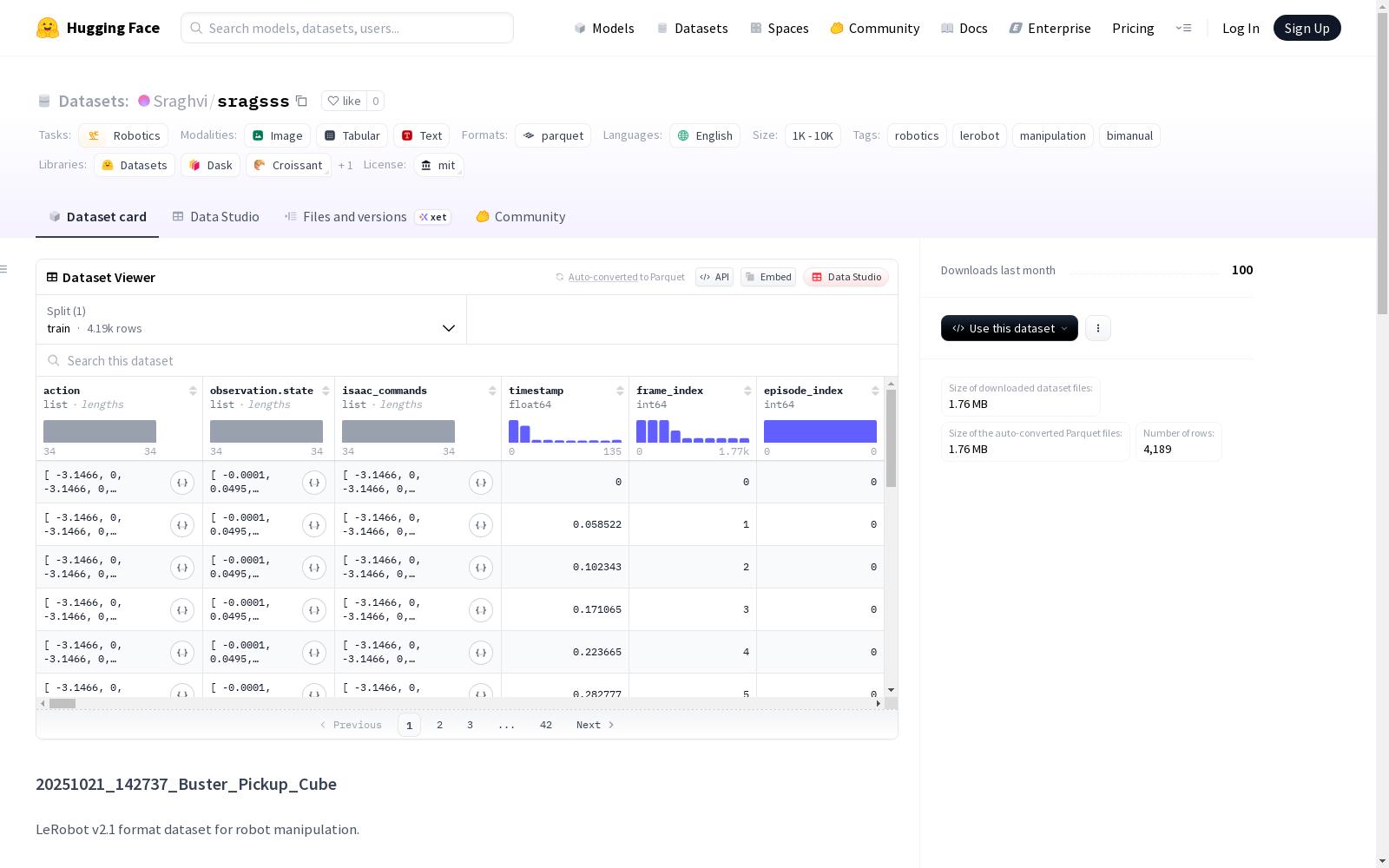Sort by the timestamp column
This screenshot has width=1389, height=868.
click(620, 391)
